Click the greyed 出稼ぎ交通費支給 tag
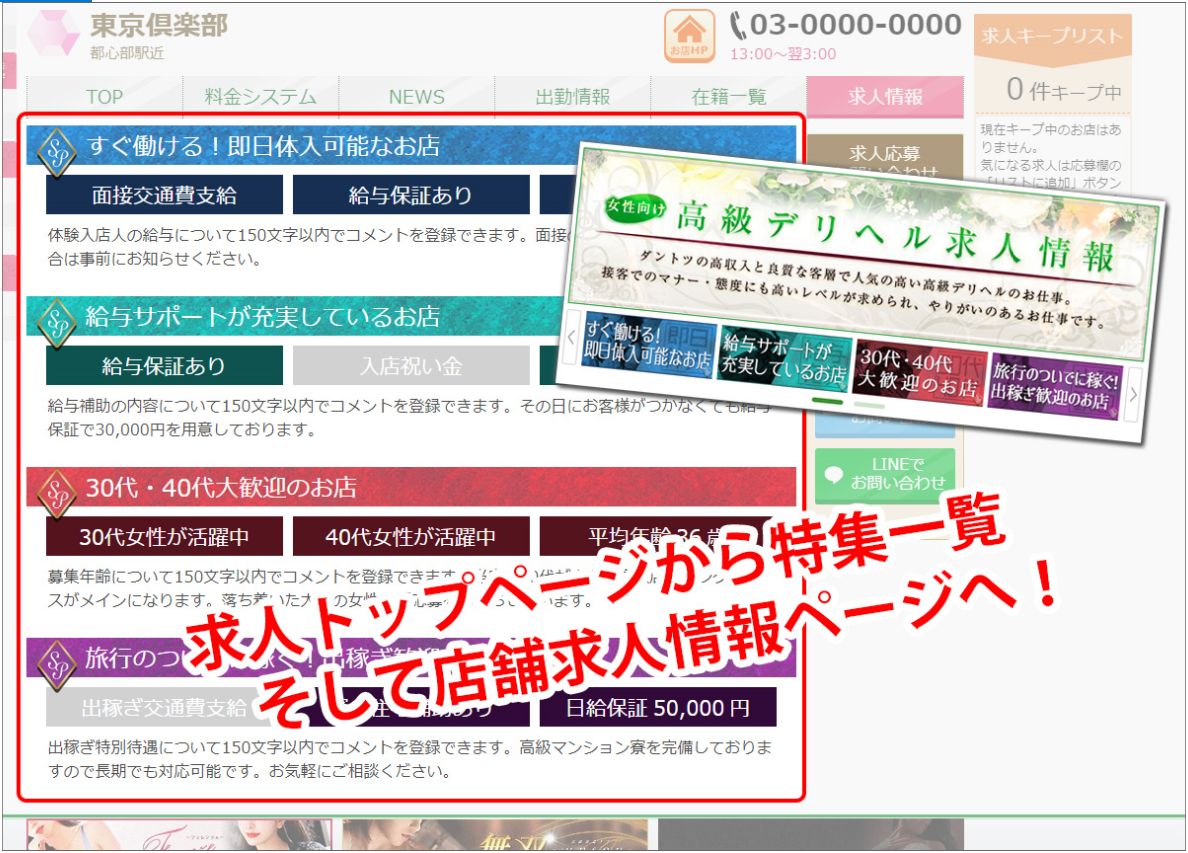Screen dimensions: 1188x853 [x=164, y=708]
